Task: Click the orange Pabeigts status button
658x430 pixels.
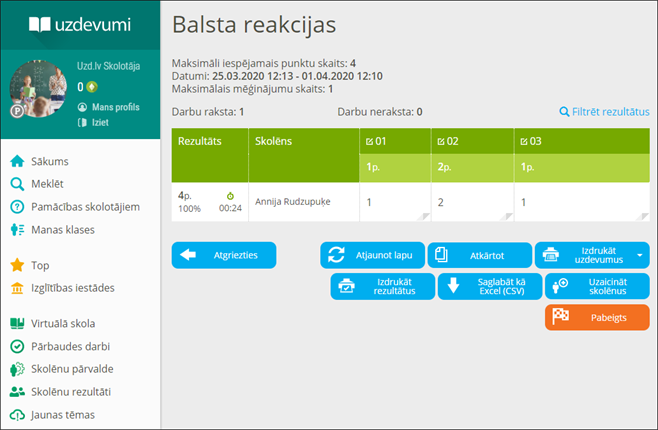Action: click(x=597, y=317)
